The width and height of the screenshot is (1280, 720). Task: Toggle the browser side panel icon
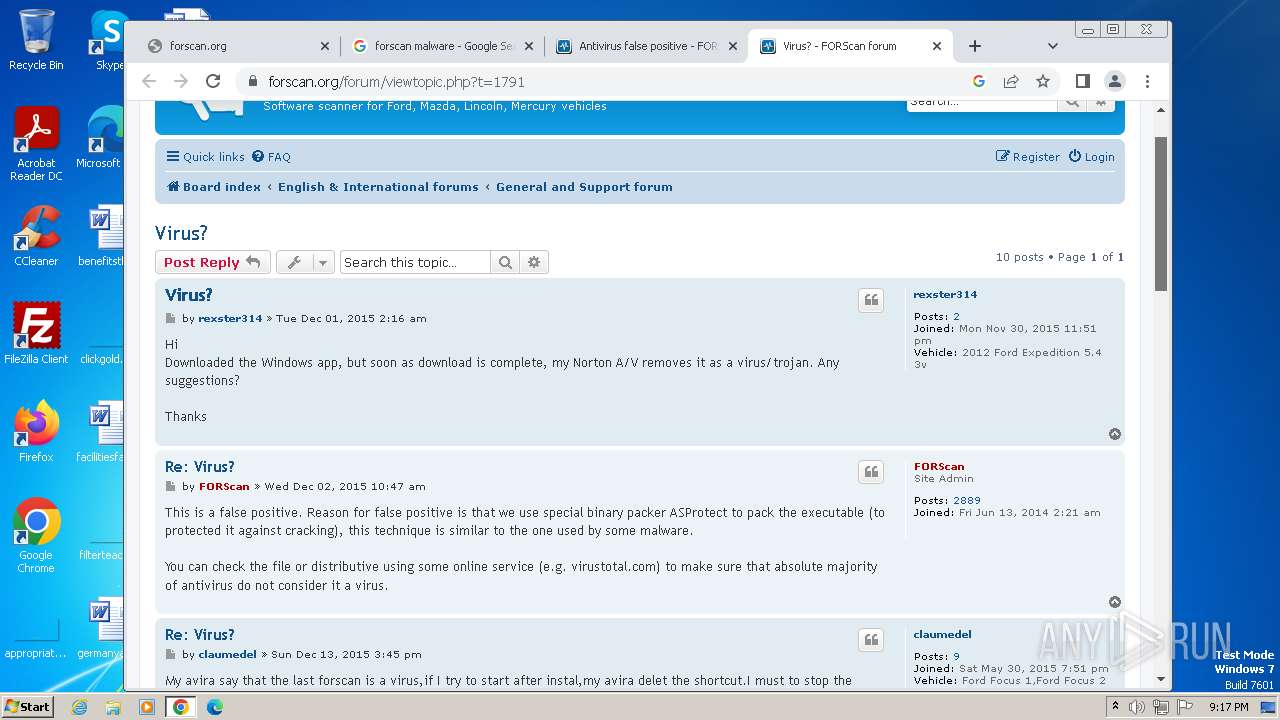click(1083, 82)
